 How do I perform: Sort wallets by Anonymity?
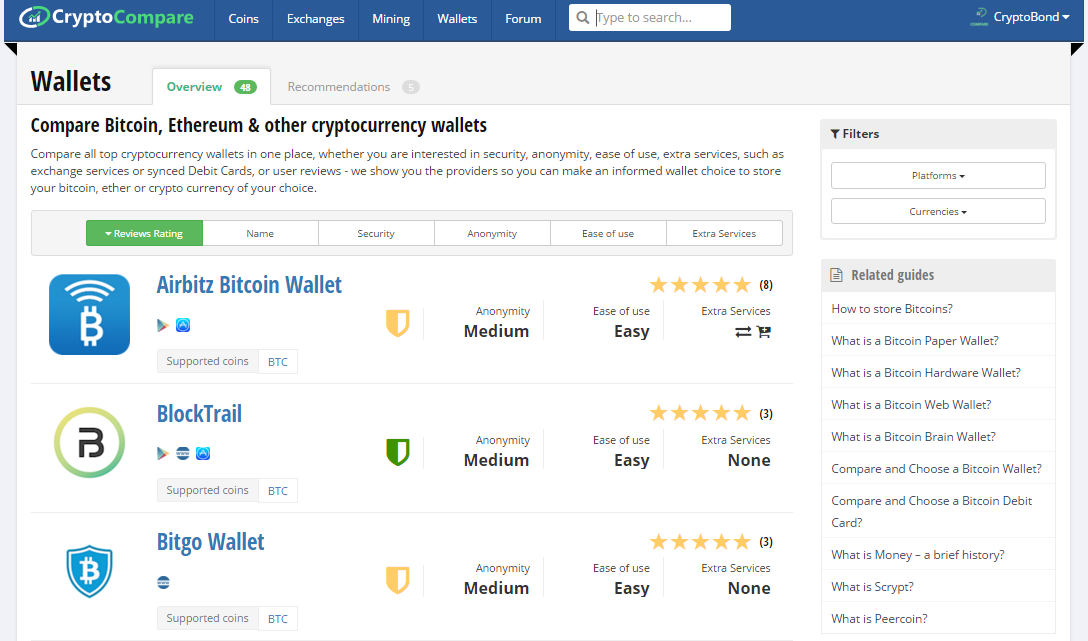[x=492, y=233]
